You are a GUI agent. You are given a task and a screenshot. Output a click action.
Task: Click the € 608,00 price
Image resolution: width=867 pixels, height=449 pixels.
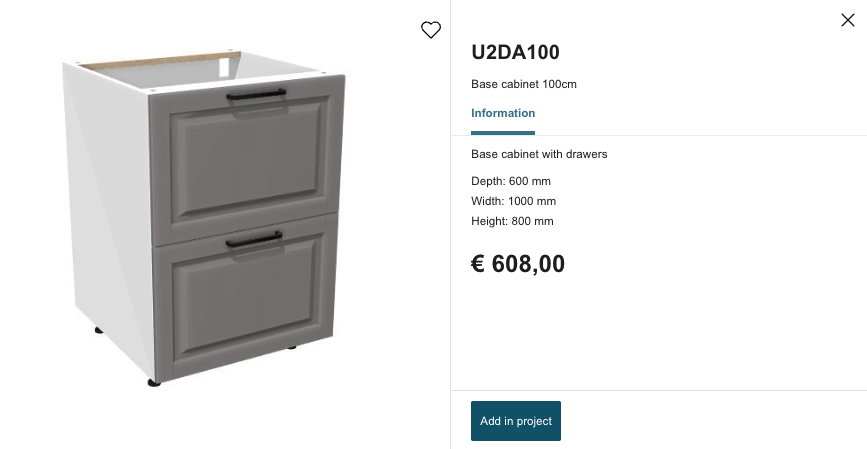point(518,264)
